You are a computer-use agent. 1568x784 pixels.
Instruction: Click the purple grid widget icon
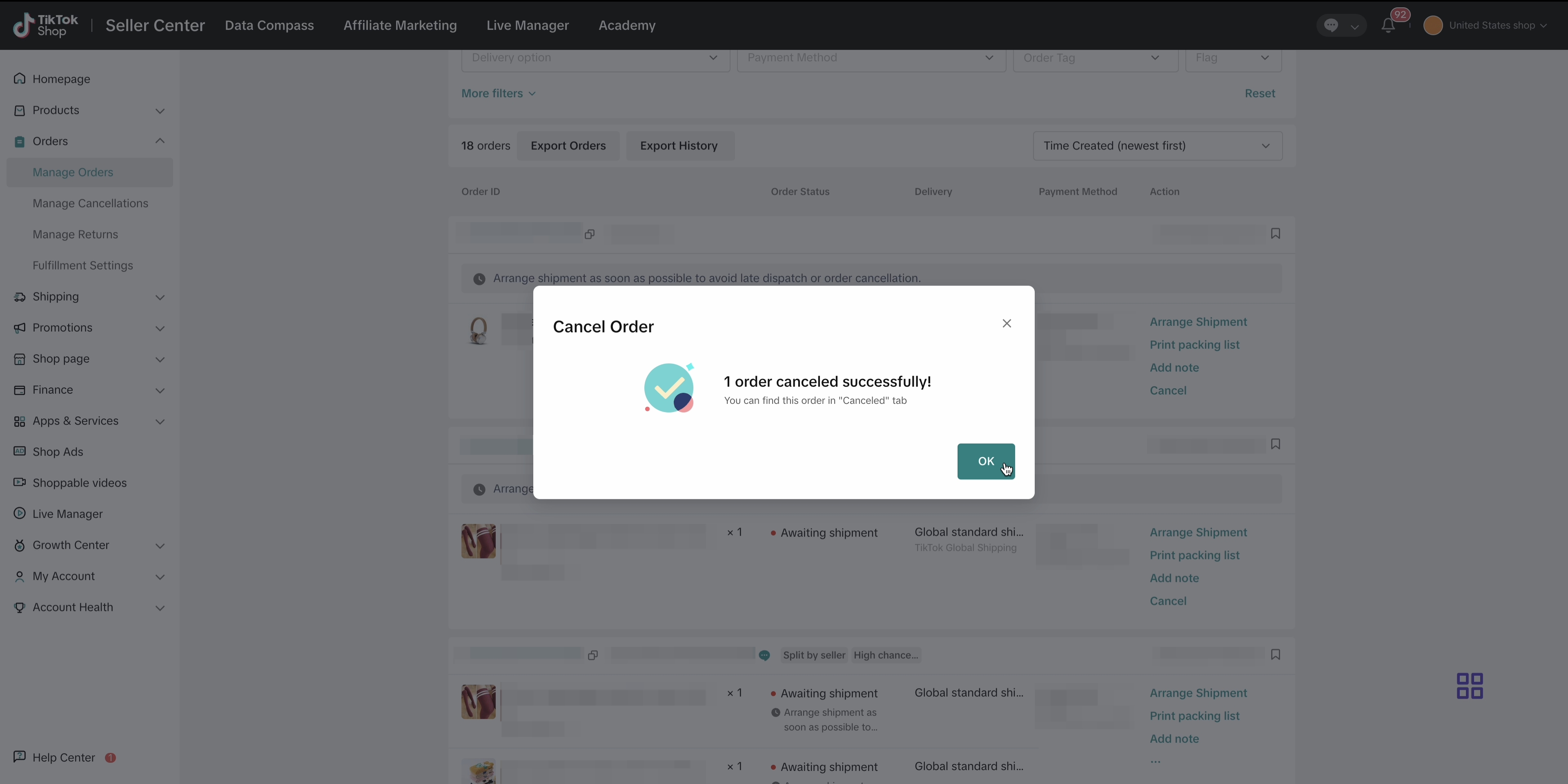coord(1470,686)
